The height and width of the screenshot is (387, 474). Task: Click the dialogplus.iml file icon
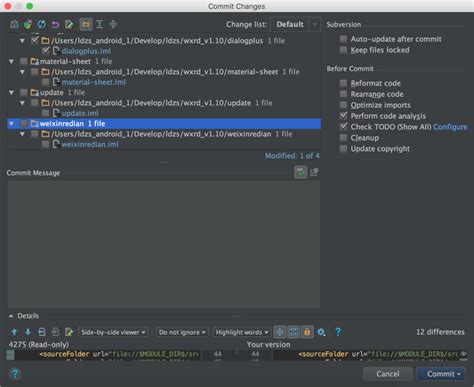(x=56, y=51)
